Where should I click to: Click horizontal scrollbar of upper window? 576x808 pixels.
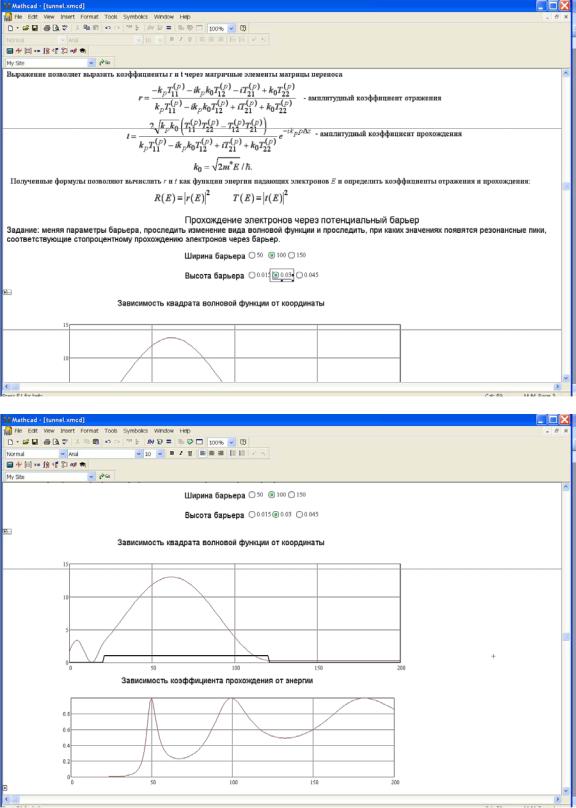(282, 386)
